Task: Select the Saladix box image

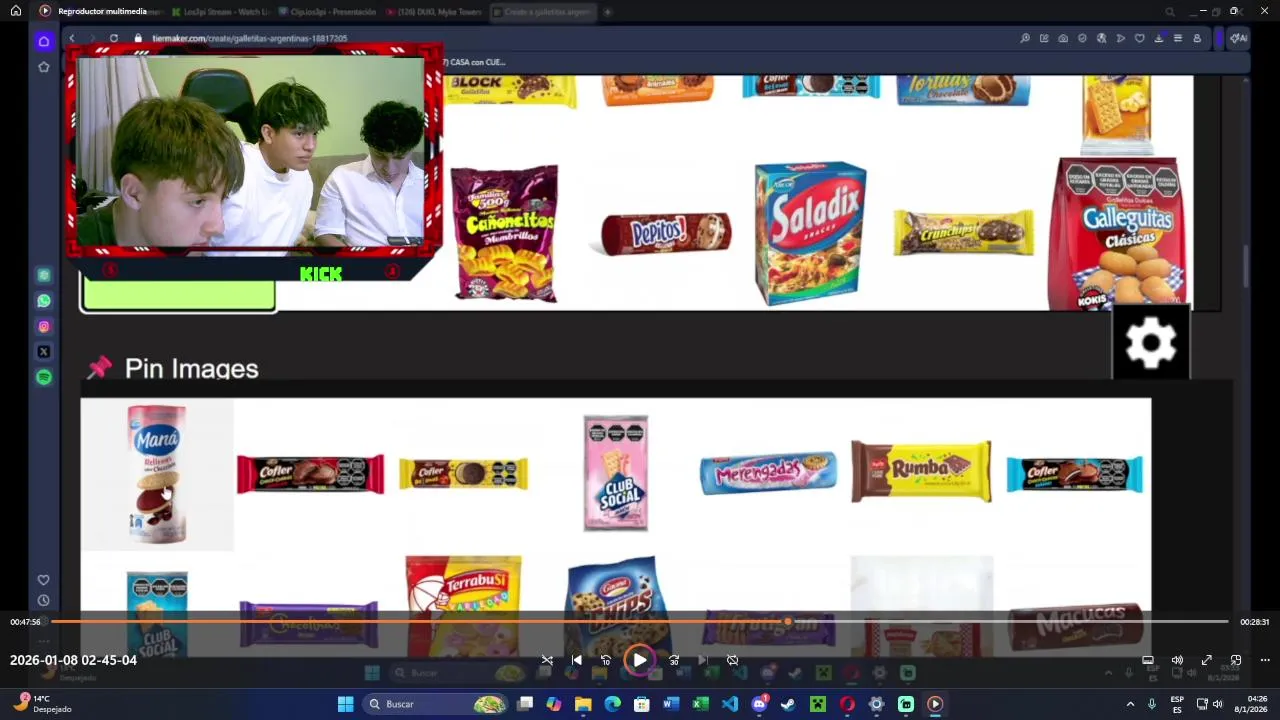Action: click(x=810, y=233)
